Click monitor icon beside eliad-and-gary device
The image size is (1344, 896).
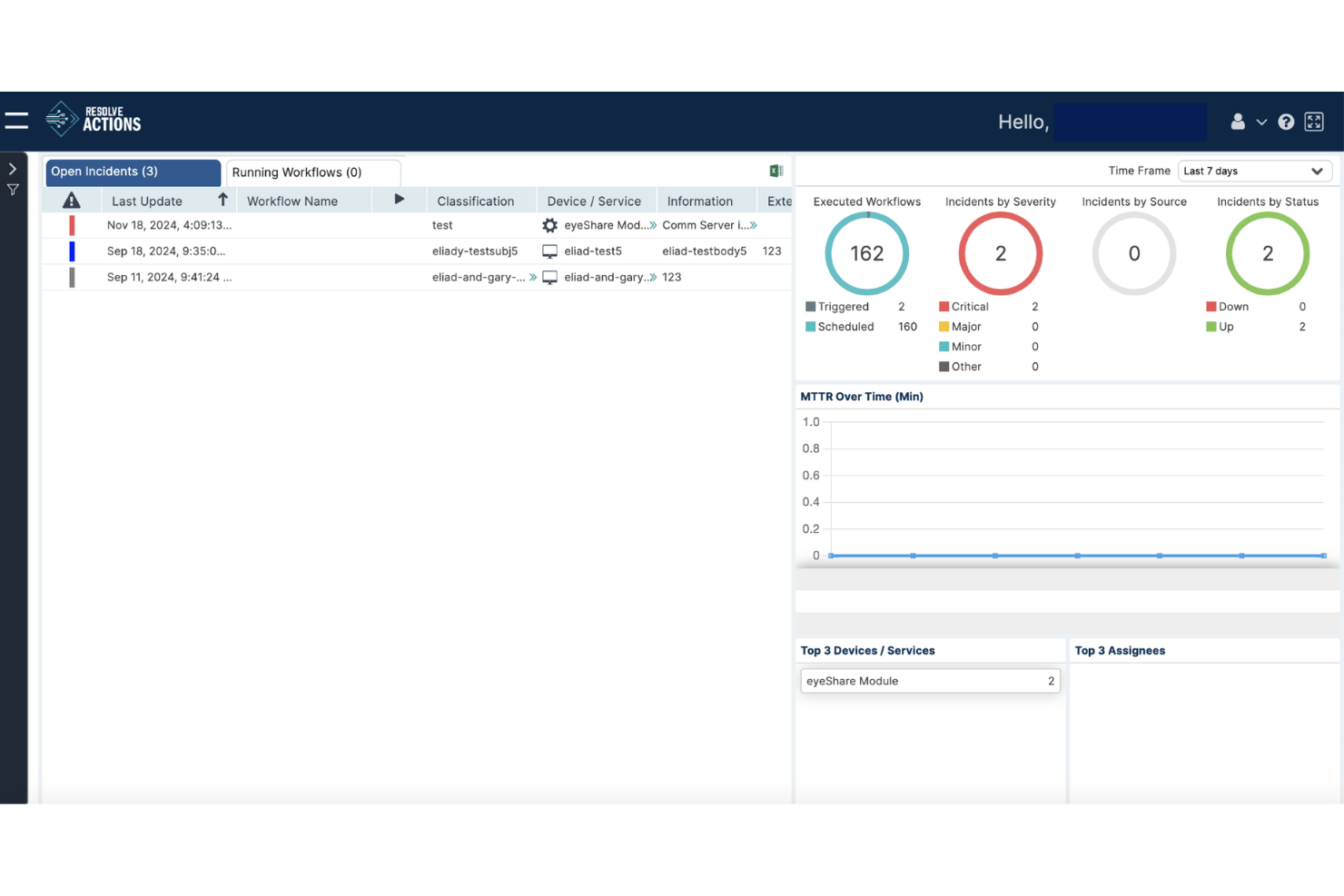[550, 278]
